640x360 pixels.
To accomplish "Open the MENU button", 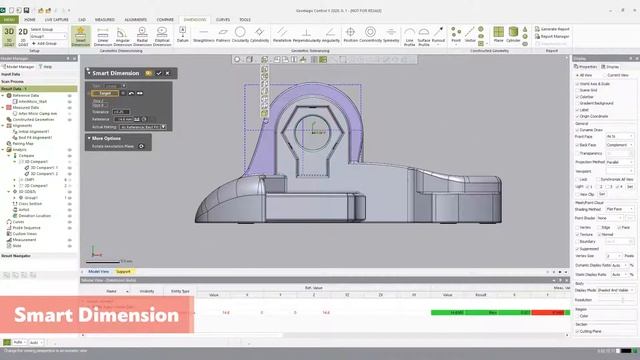I will (9, 20).
